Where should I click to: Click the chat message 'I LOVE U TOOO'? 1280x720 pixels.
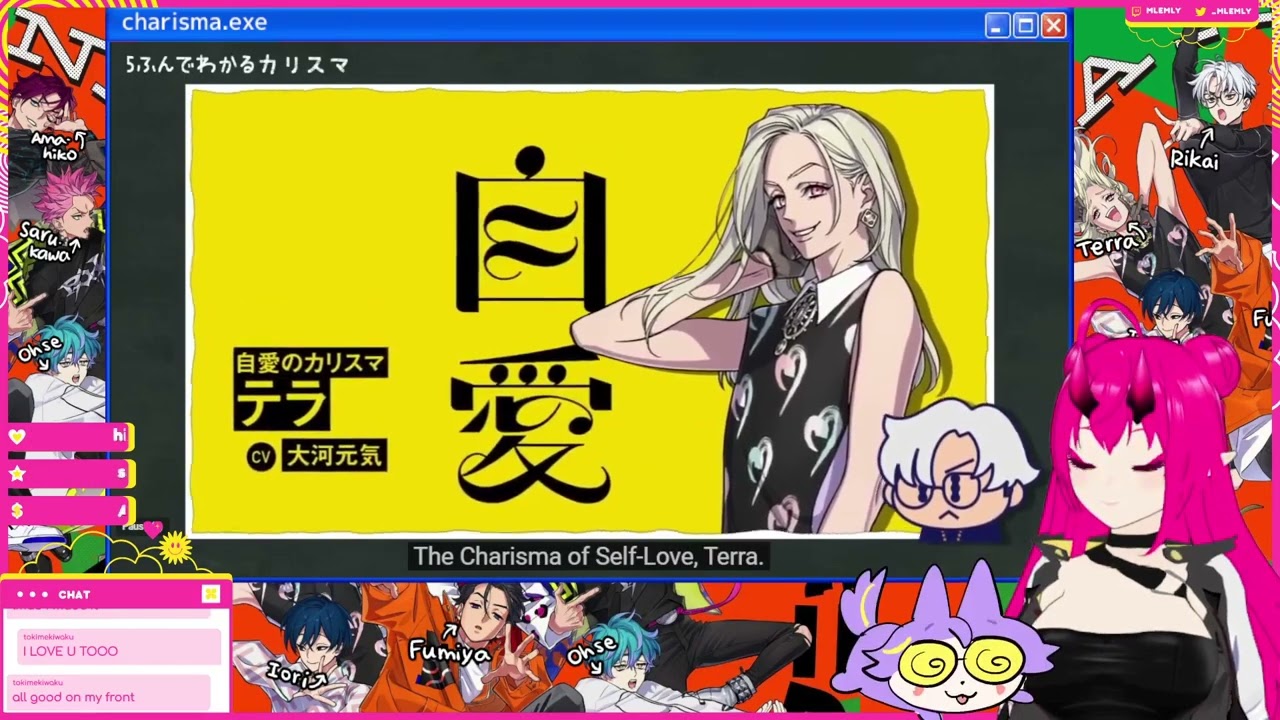pyautogui.click(x=70, y=651)
